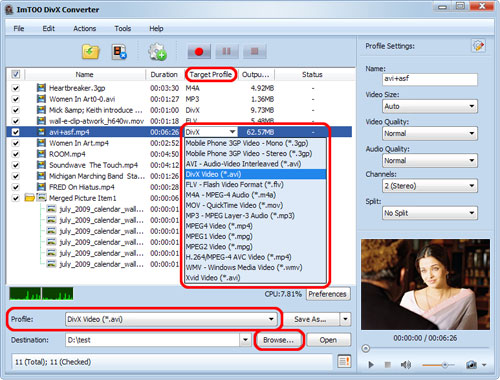Open the Edit menu
This screenshot has height=380, width=500.
tap(49, 29)
